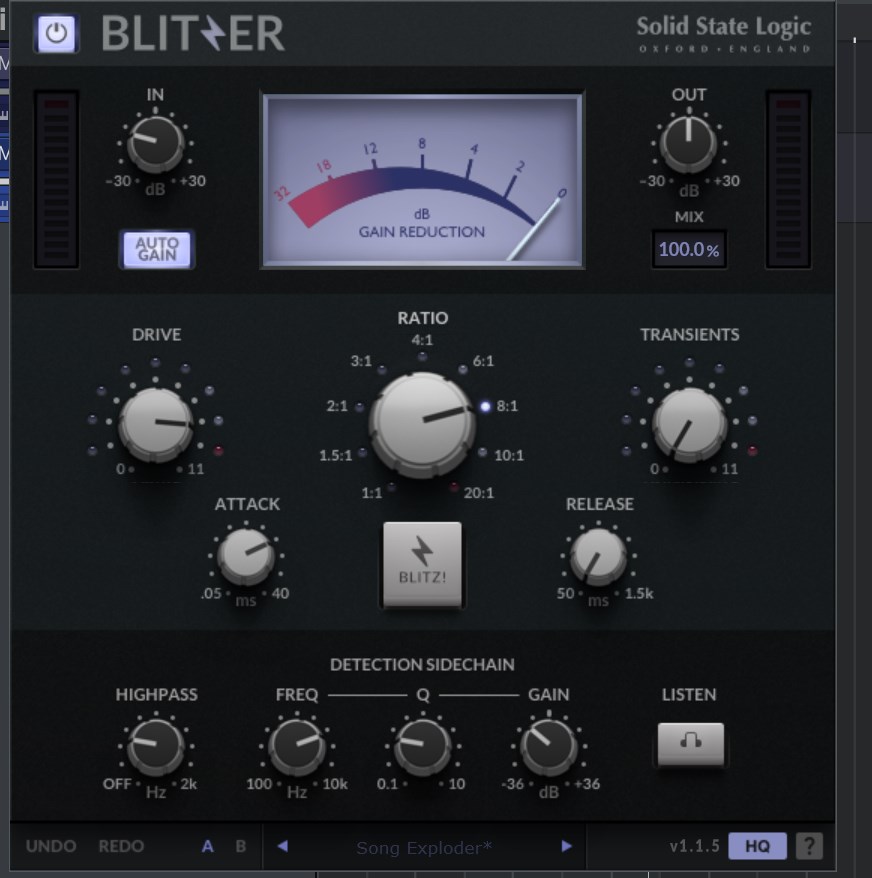Click the RATIO knob
This screenshot has height=878, width=872.
point(422,424)
